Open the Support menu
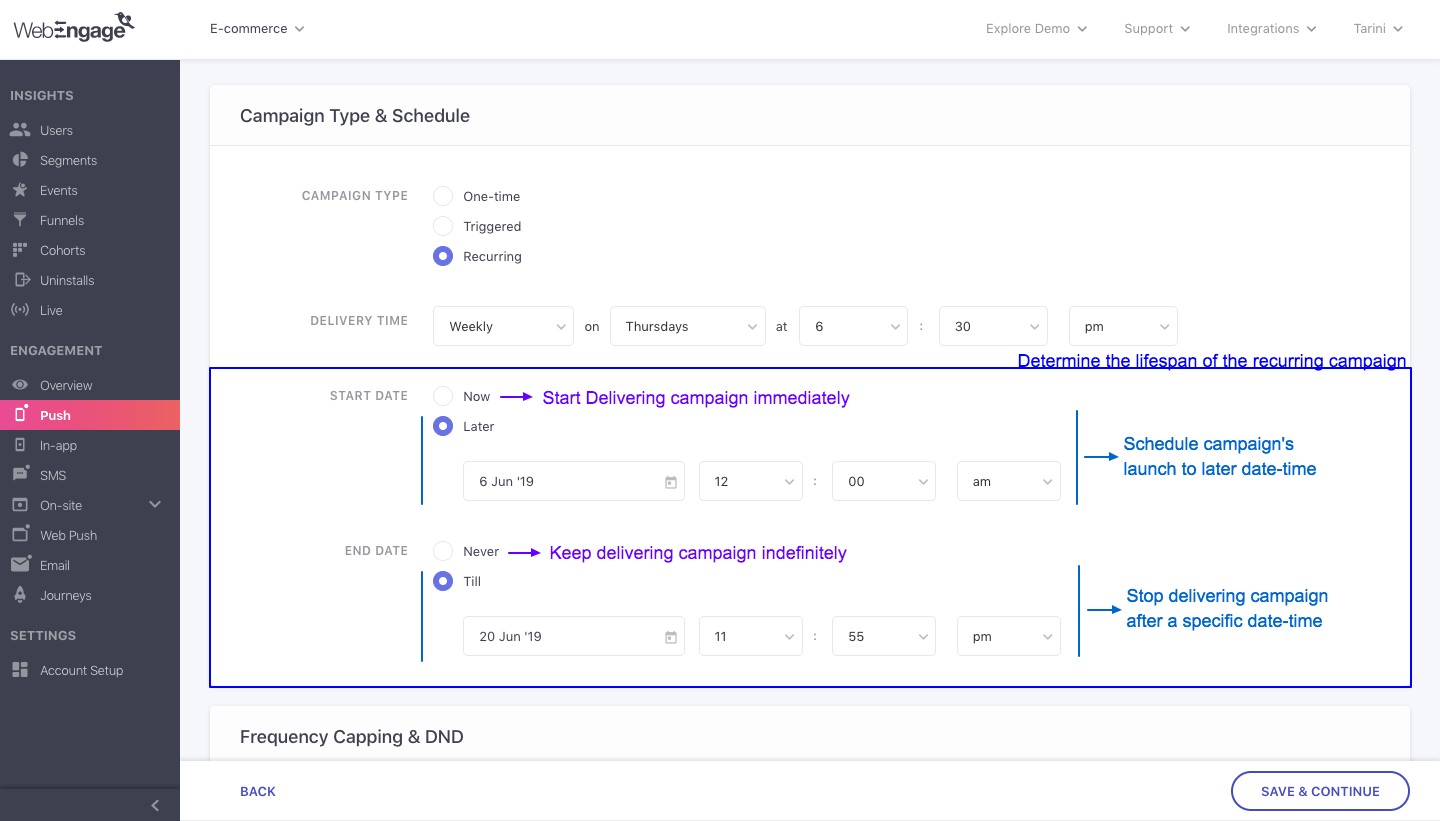This screenshot has width=1440, height=821. (1157, 29)
